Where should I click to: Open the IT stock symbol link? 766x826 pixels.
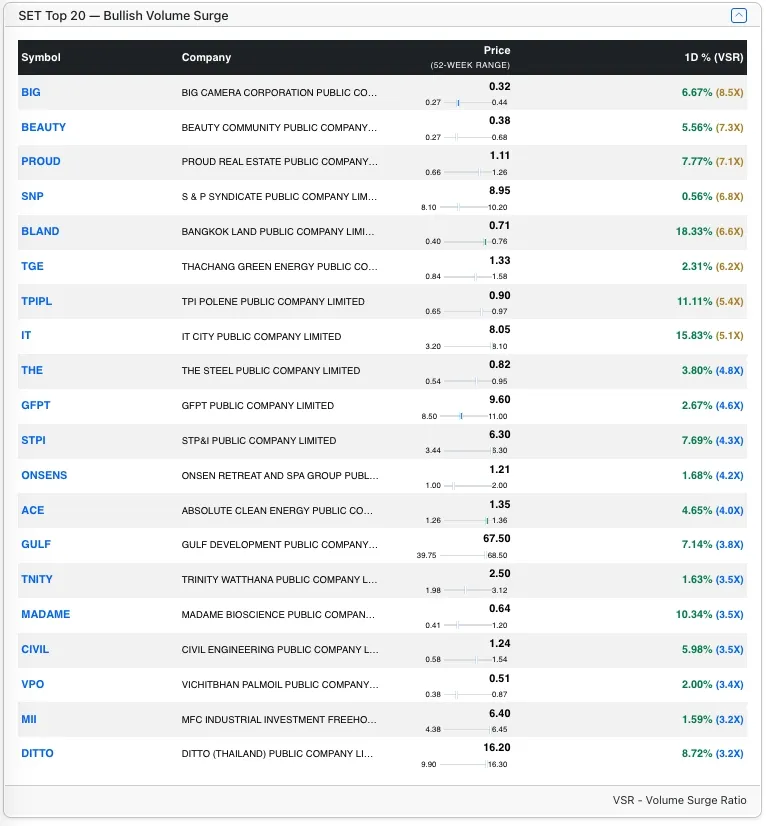coord(26,335)
